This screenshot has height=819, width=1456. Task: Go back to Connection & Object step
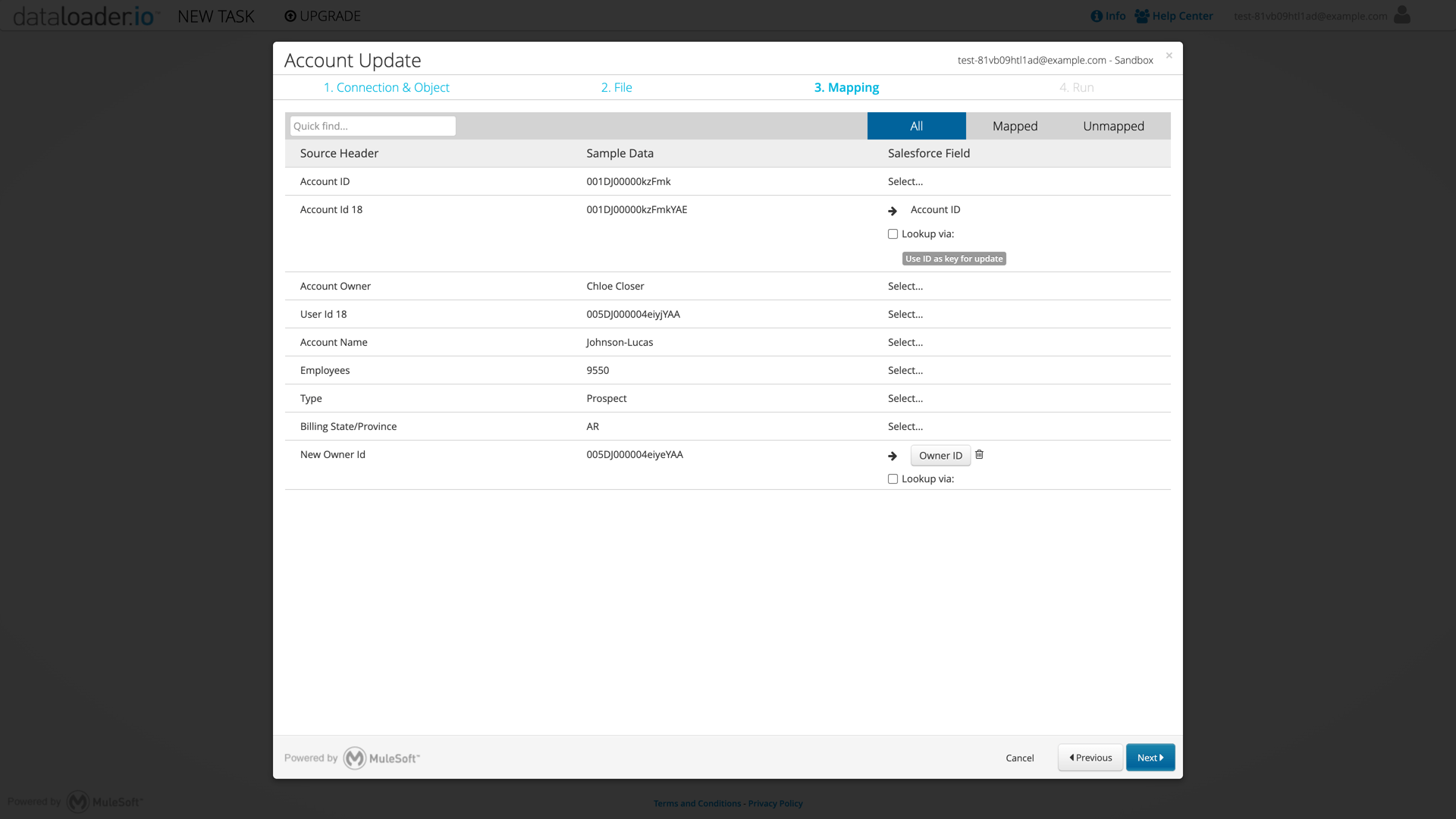tap(387, 87)
